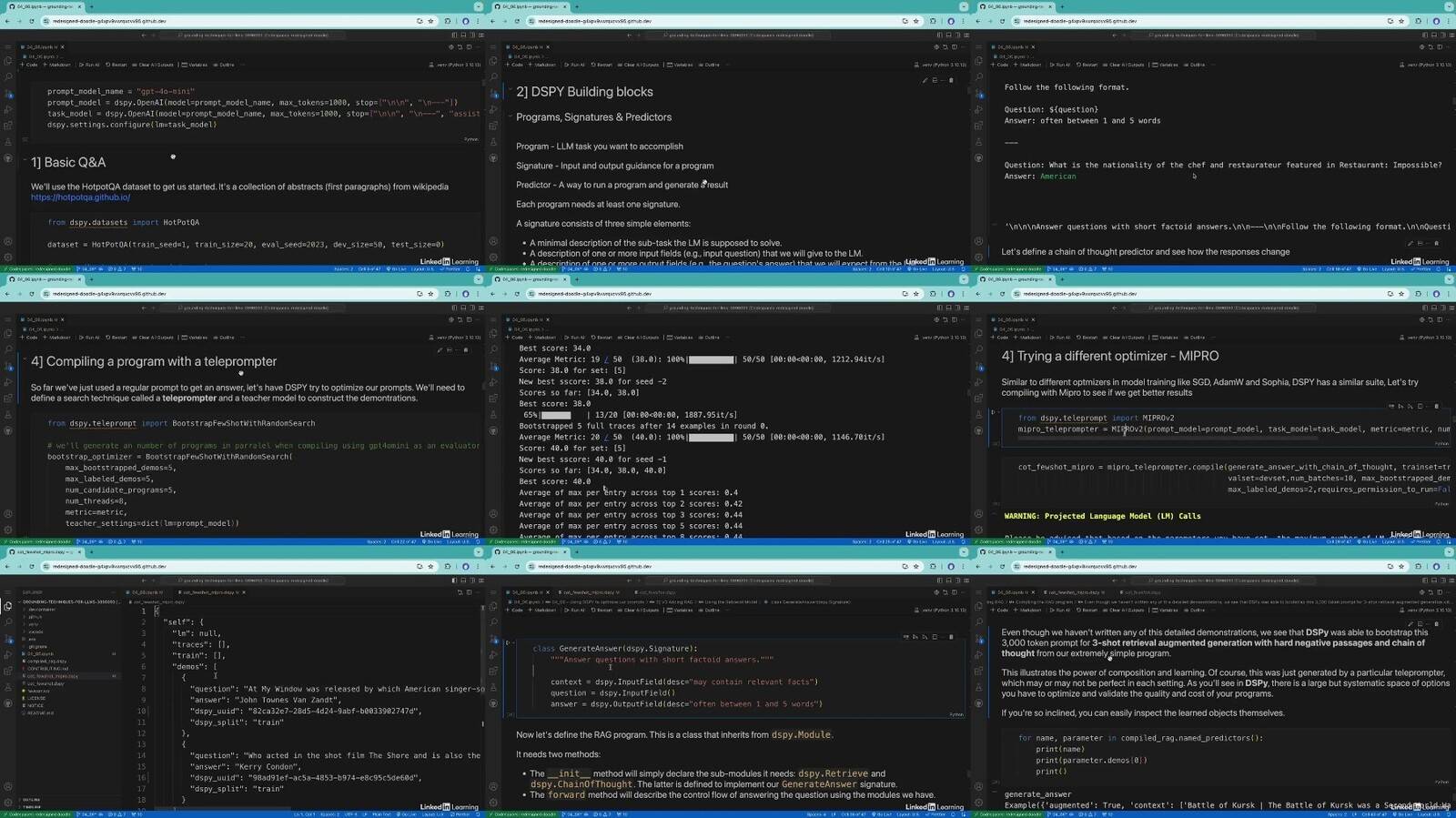Open Run and Debug in Restaurant Impossible window
This screenshot has height=818, width=1456.
(x=979, y=109)
